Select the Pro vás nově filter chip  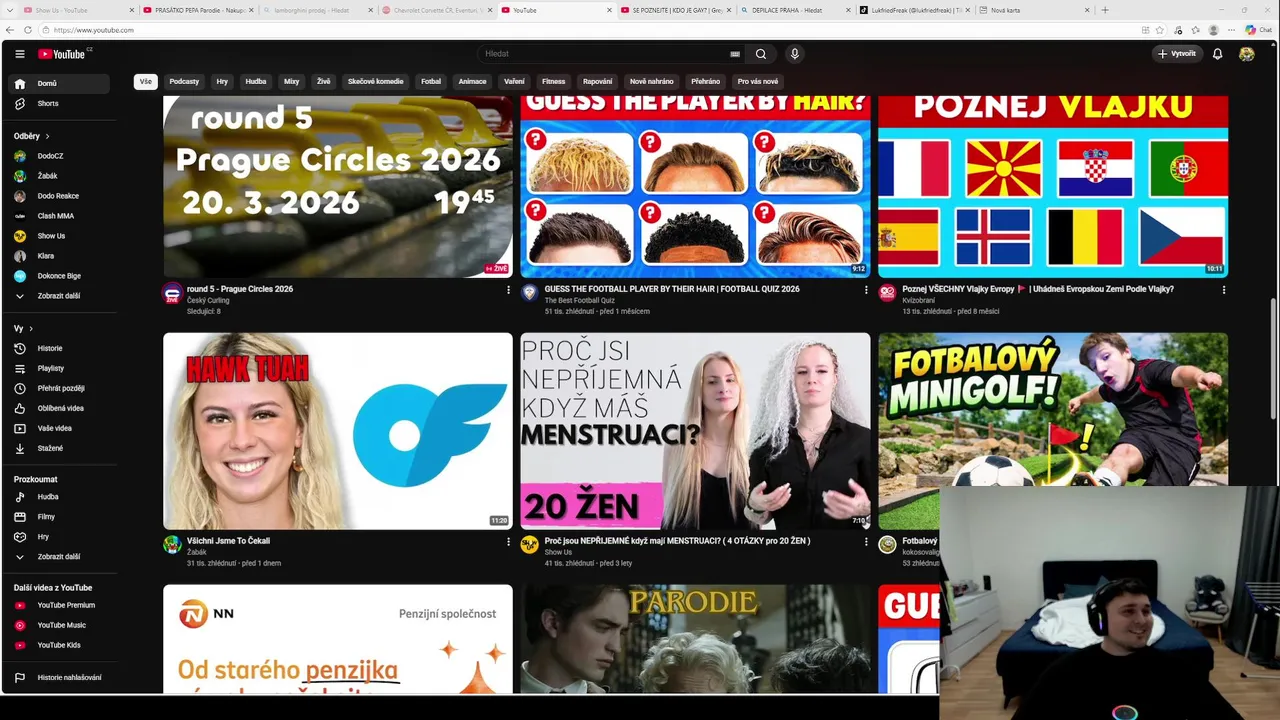(758, 82)
